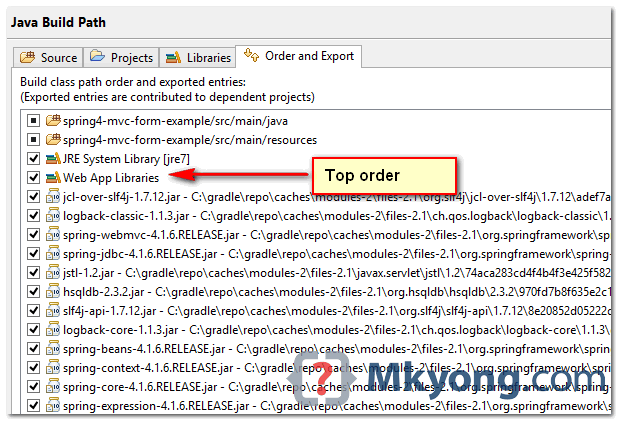Open the Projects tab
Screen dimensions: 618x421
coord(121,58)
